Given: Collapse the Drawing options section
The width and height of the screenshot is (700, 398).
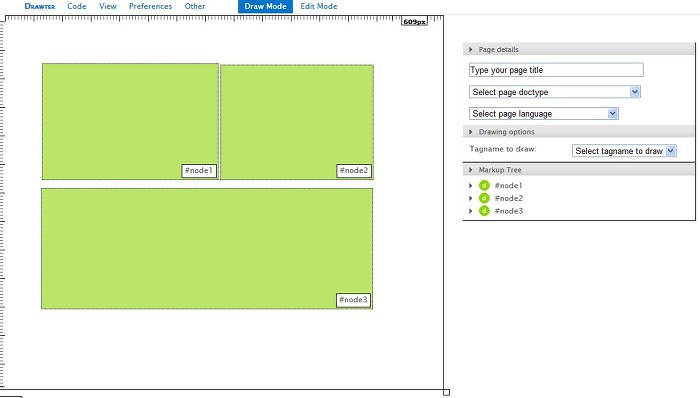Looking at the screenshot, I should click(471, 132).
